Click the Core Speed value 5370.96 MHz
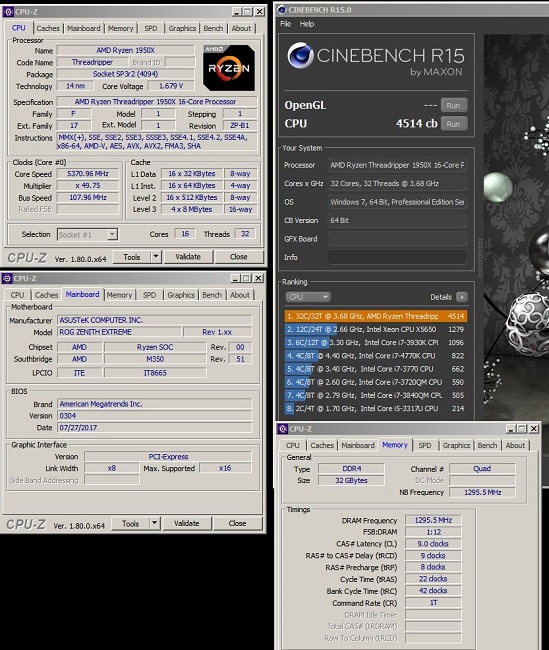Image resolution: width=549 pixels, height=650 pixels. 88,174
